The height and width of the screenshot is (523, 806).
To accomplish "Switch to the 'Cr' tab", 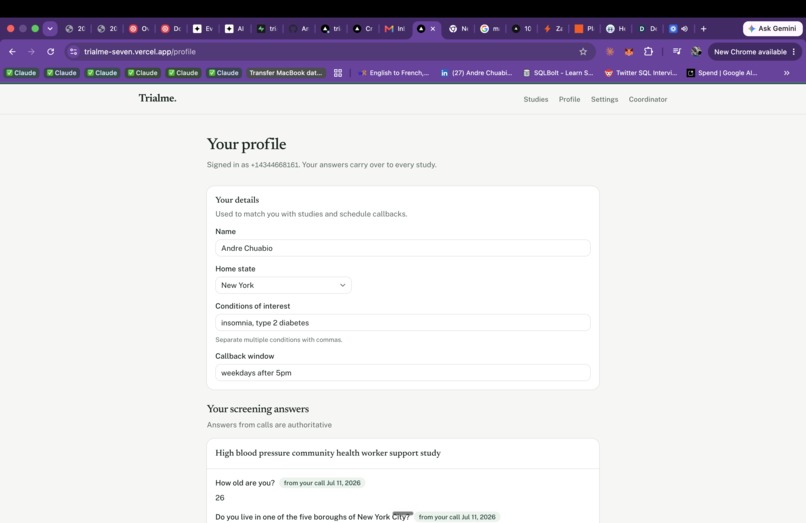I will 363,29.
